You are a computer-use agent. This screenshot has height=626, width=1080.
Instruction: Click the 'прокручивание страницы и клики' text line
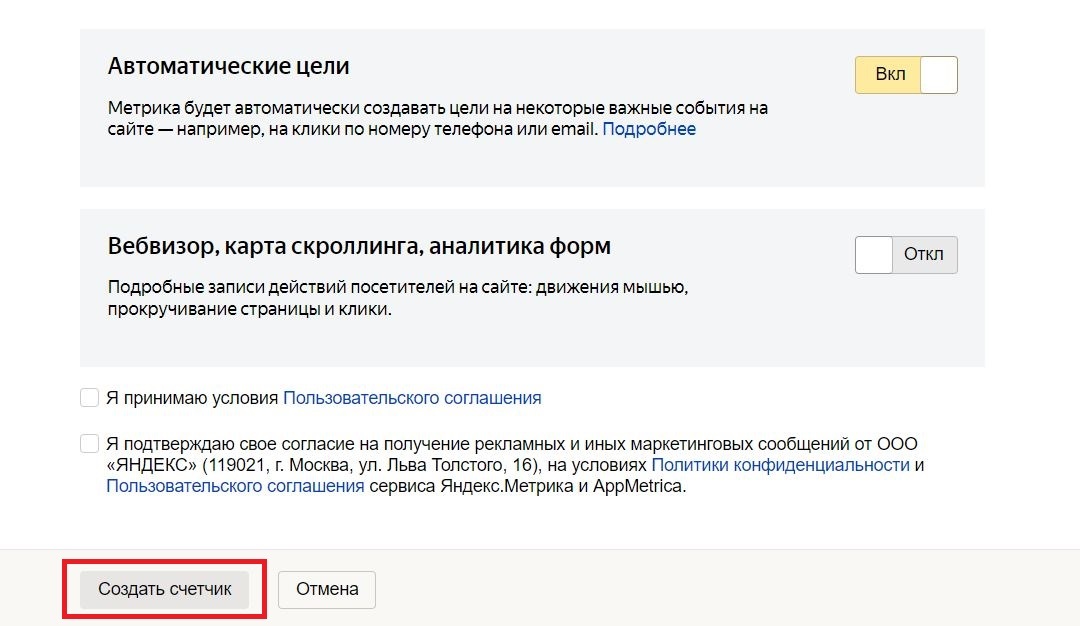[249, 310]
